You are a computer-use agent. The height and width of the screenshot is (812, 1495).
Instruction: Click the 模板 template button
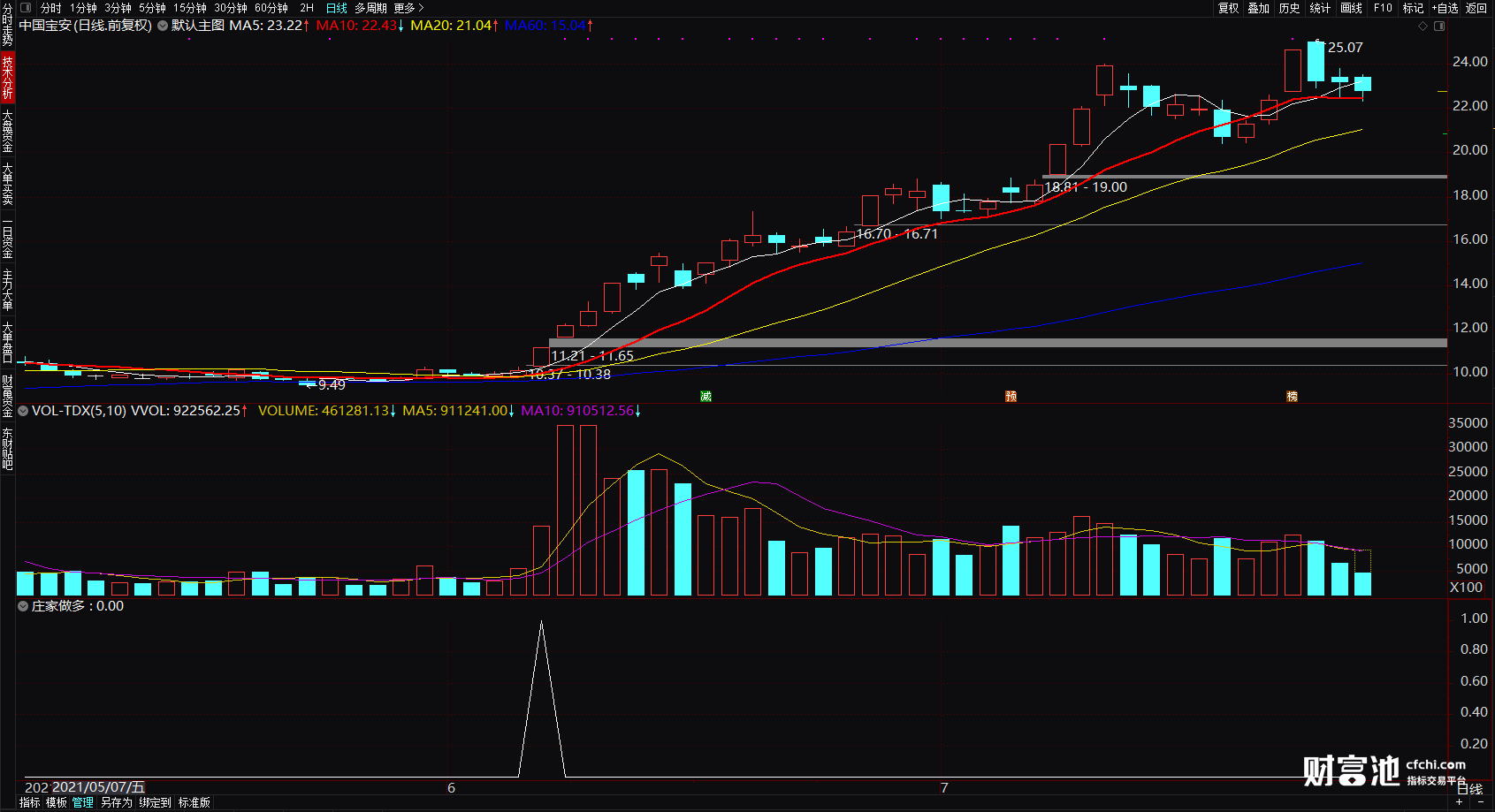coord(57,802)
